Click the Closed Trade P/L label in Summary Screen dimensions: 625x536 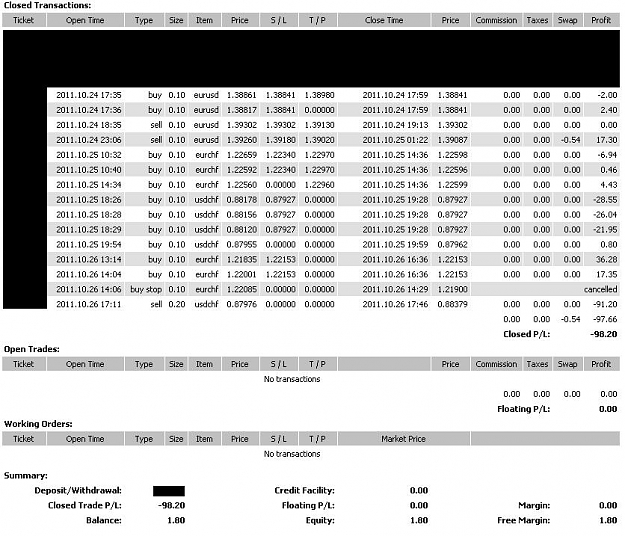pos(85,506)
